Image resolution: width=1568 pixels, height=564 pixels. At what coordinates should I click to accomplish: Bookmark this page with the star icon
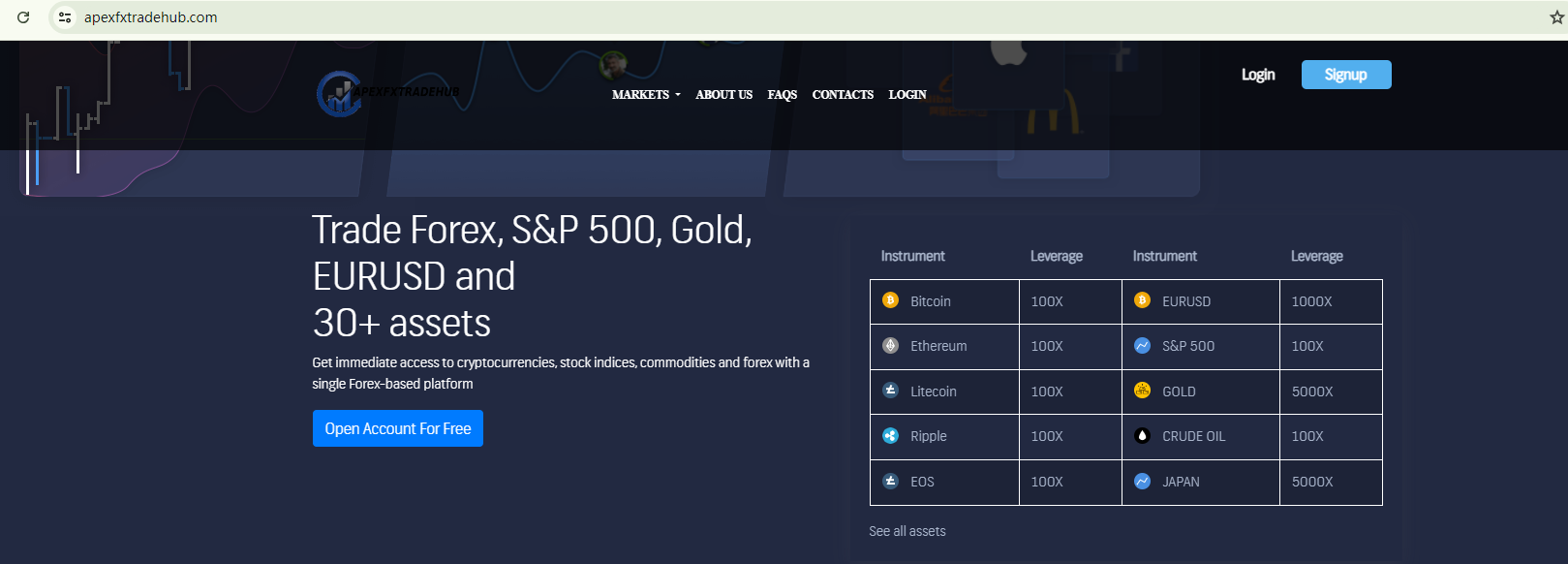coord(1557,17)
